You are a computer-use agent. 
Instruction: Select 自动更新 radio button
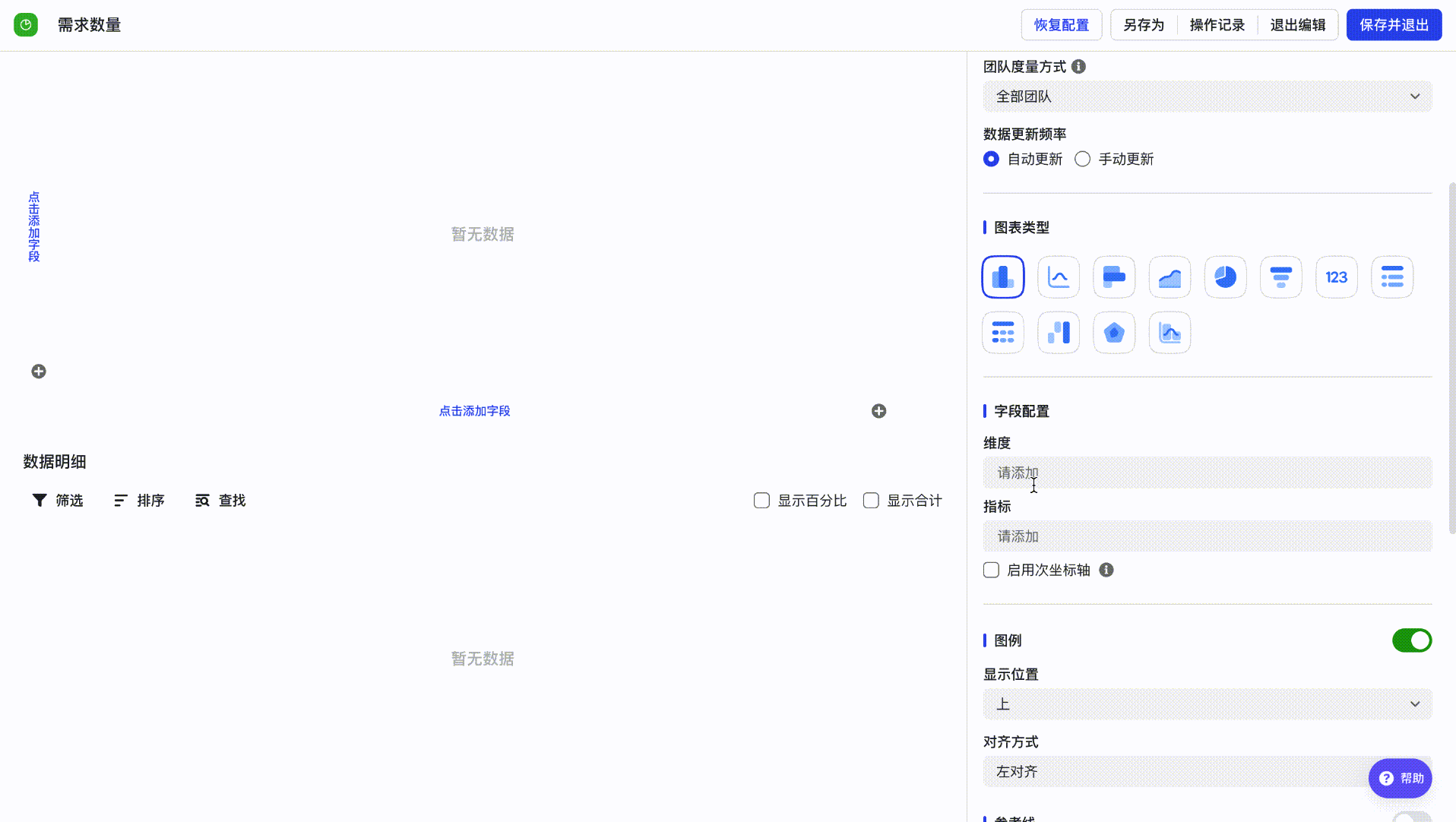coord(991,159)
